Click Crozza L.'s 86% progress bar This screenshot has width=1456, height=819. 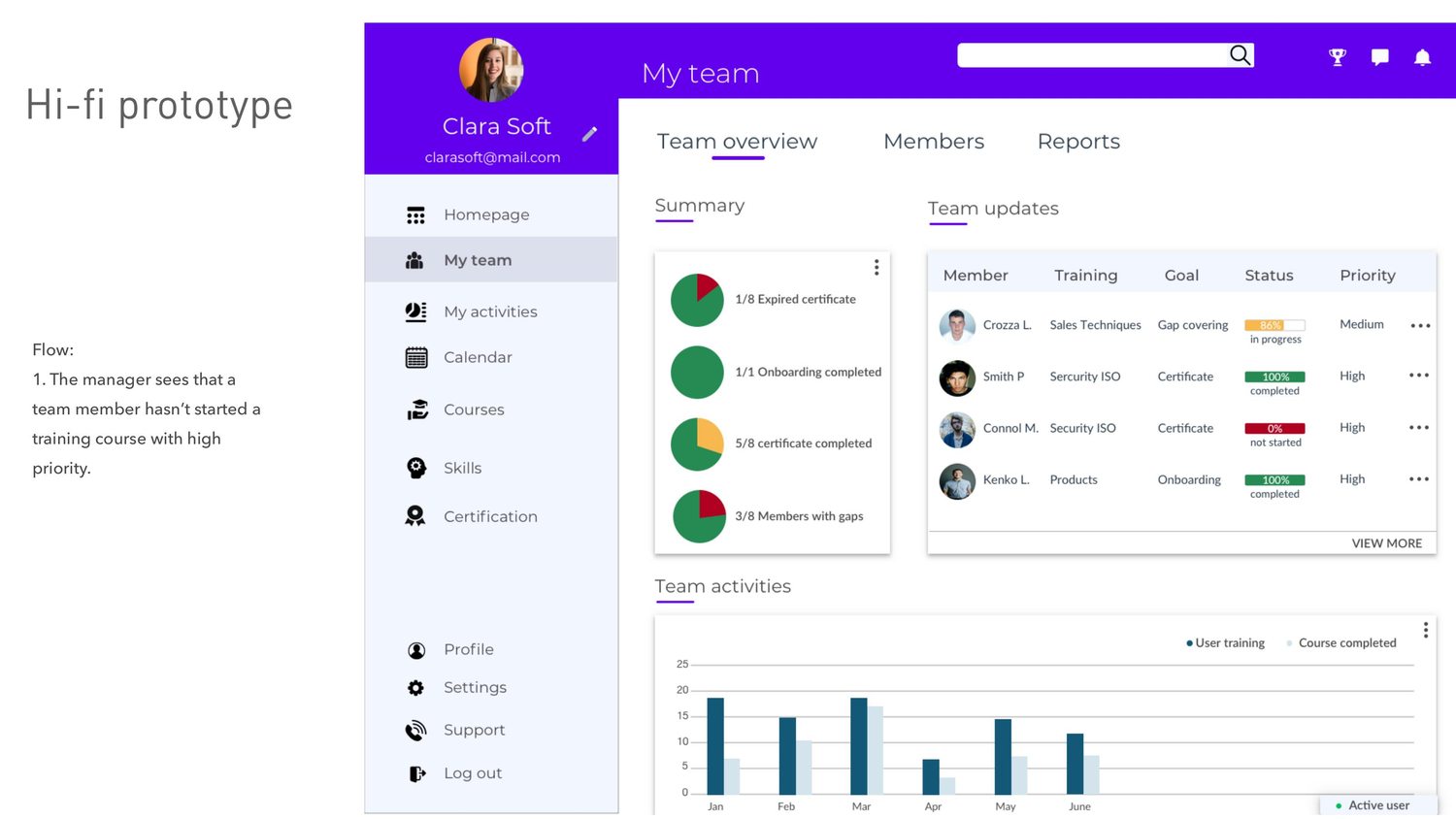click(1274, 325)
